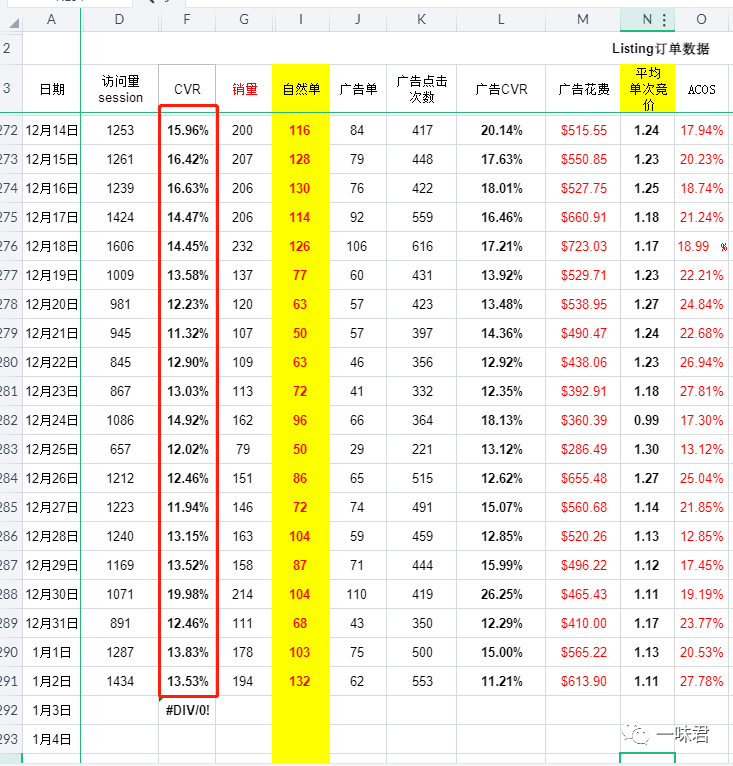The width and height of the screenshot is (733, 766).
Task: Select column A header
Action: coord(51,19)
